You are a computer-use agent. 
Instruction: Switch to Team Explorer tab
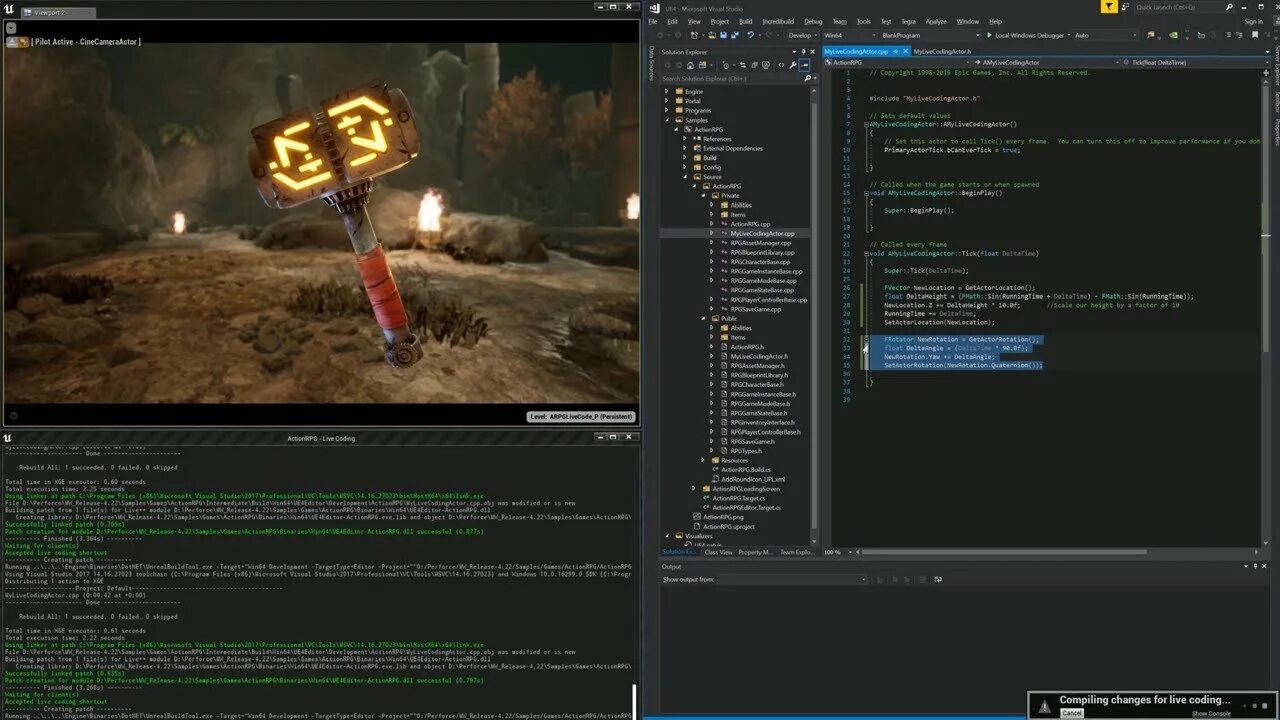tap(797, 552)
